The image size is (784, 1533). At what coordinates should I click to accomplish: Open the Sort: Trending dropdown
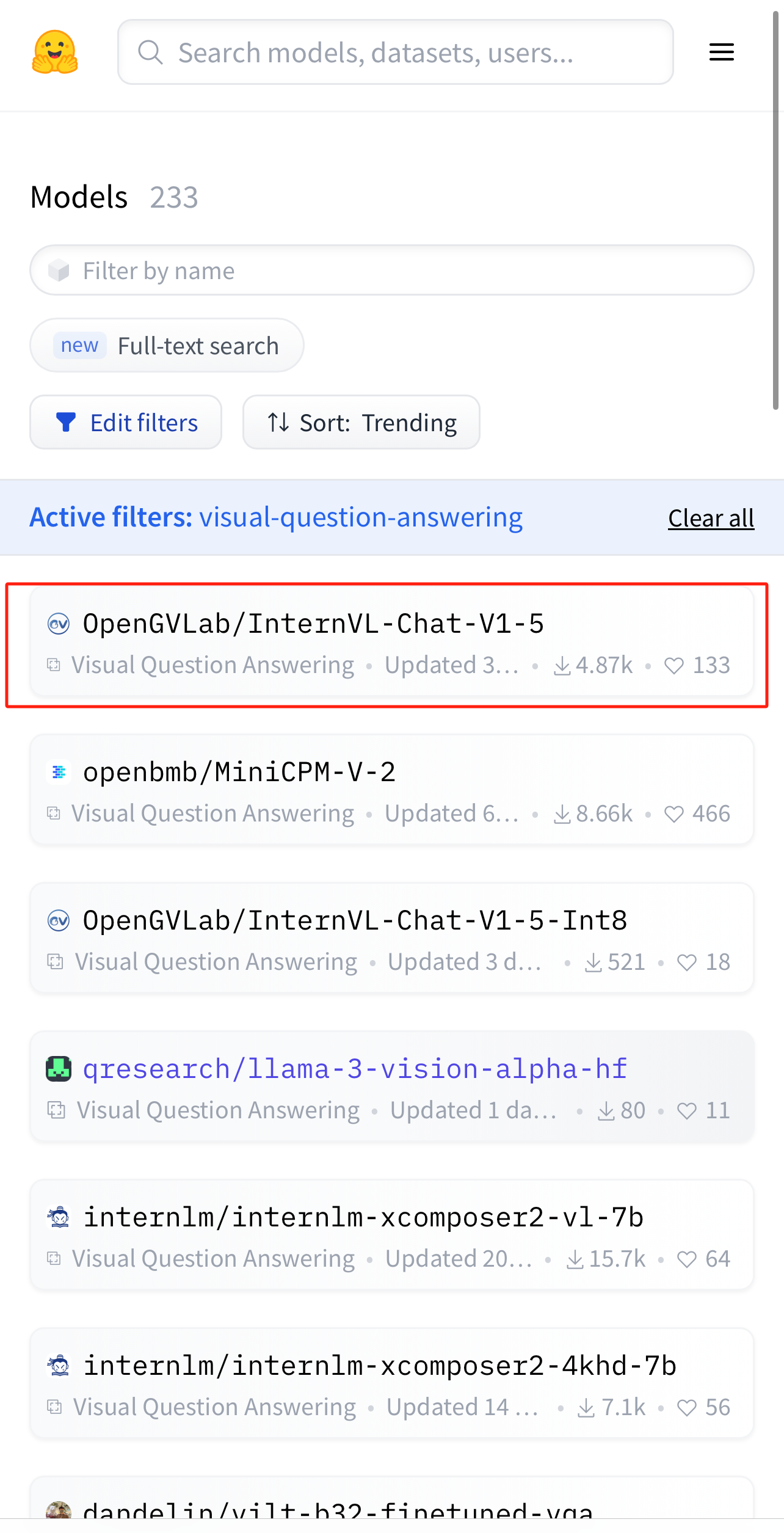click(361, 423)
